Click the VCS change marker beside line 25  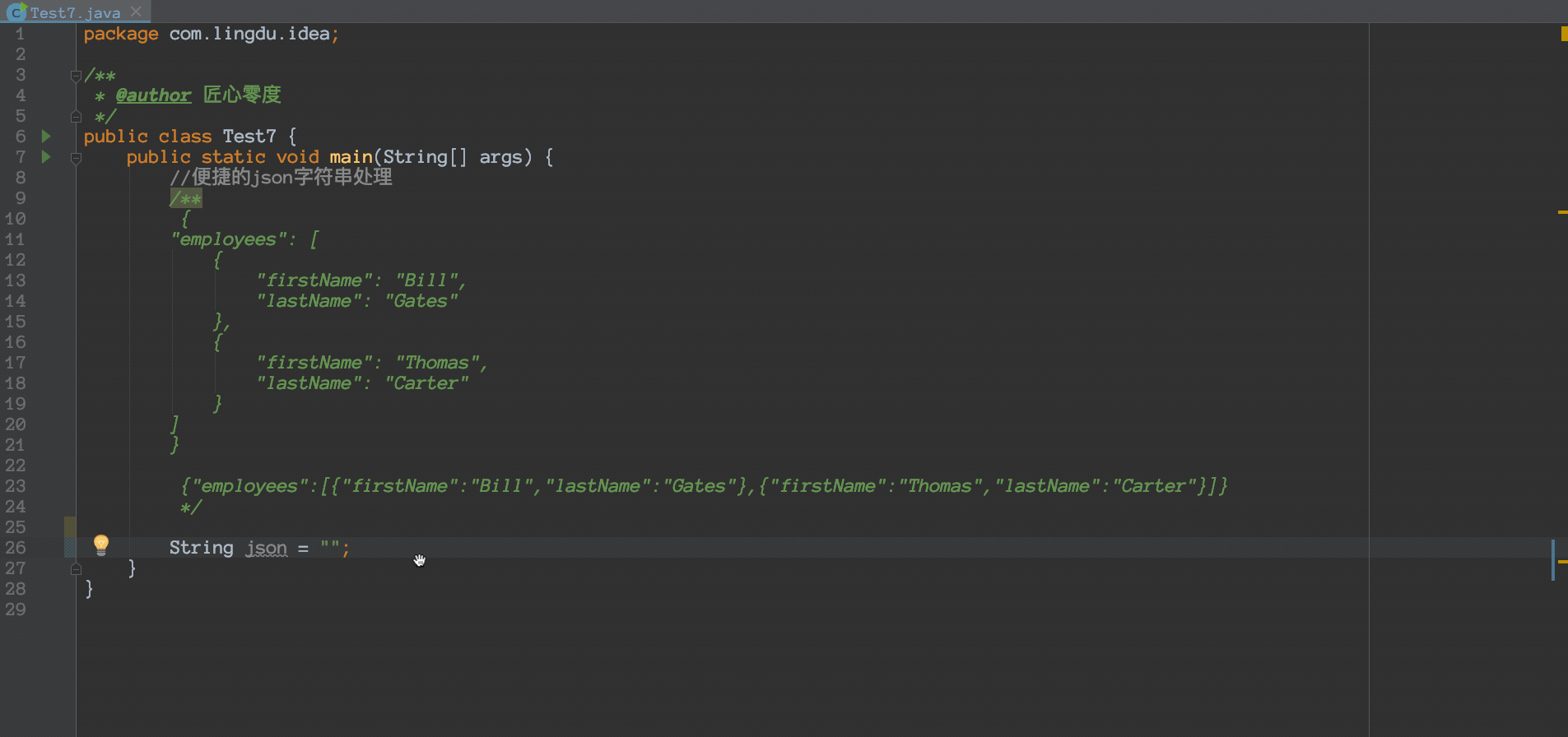pyautogui.click(x=70, y=526)
